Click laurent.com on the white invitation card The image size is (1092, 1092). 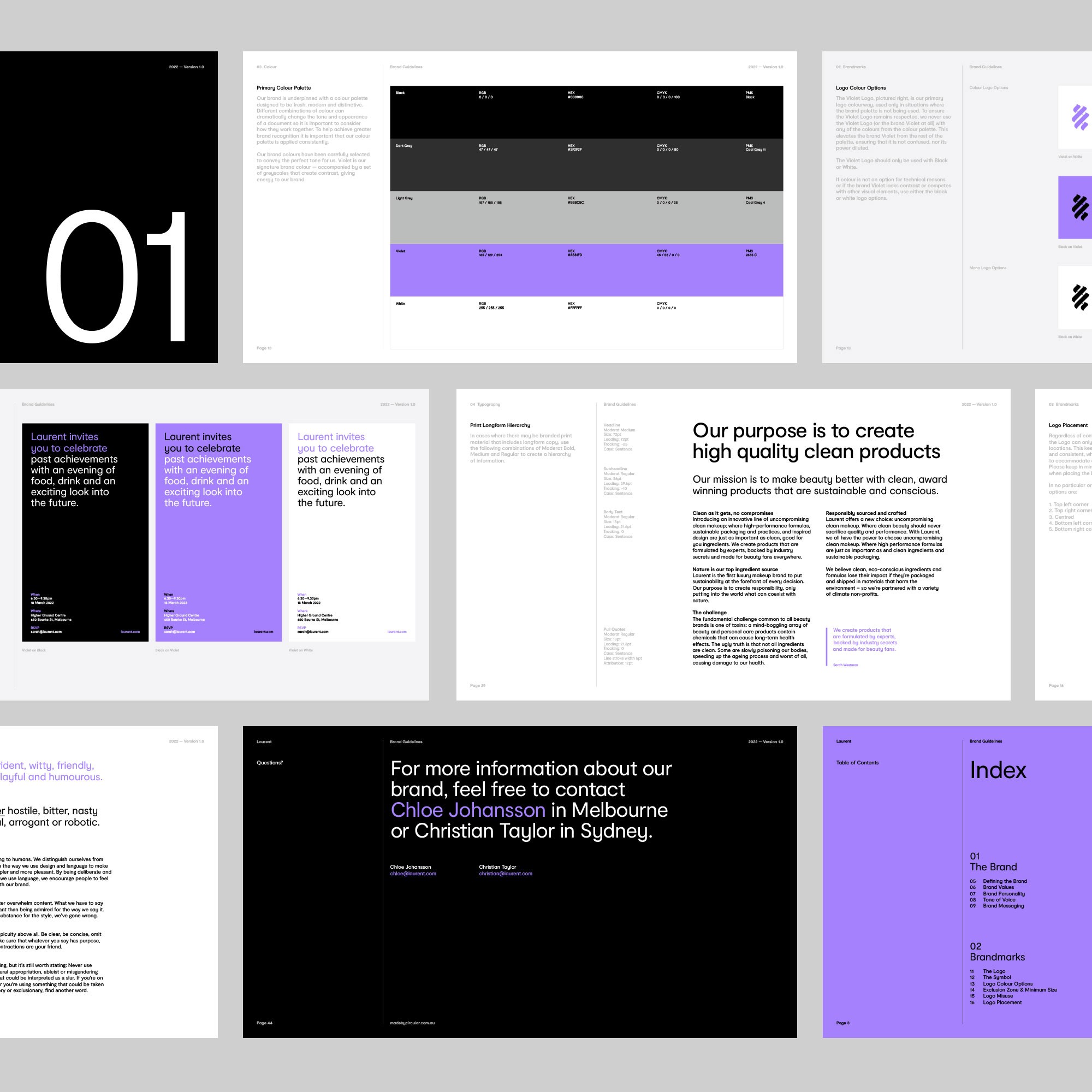397,631
